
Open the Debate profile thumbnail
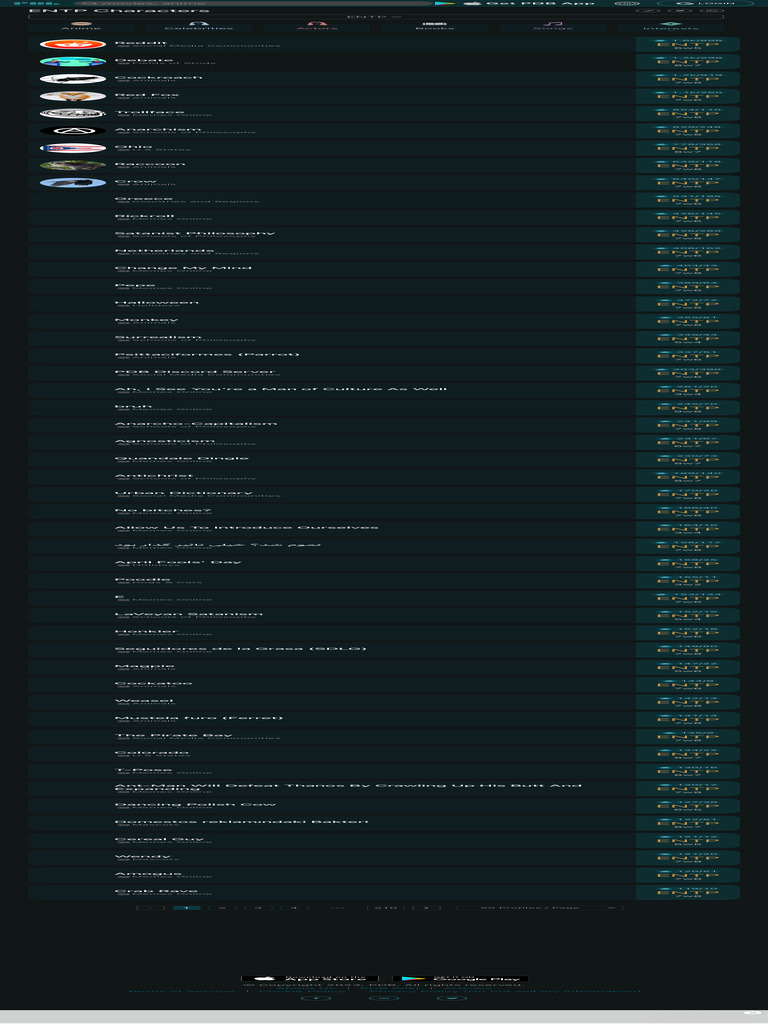[x=72, y=61]
